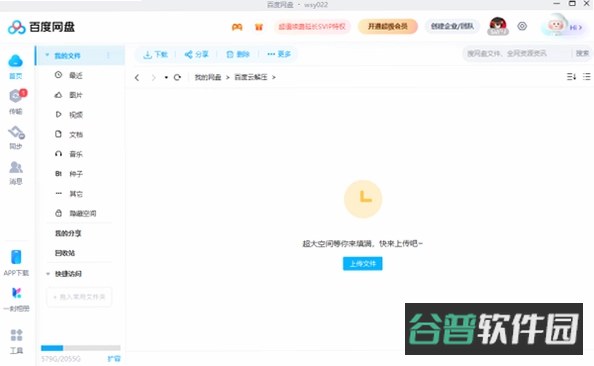Go back with the left arrow
The image size is (594, 366).
137,78
